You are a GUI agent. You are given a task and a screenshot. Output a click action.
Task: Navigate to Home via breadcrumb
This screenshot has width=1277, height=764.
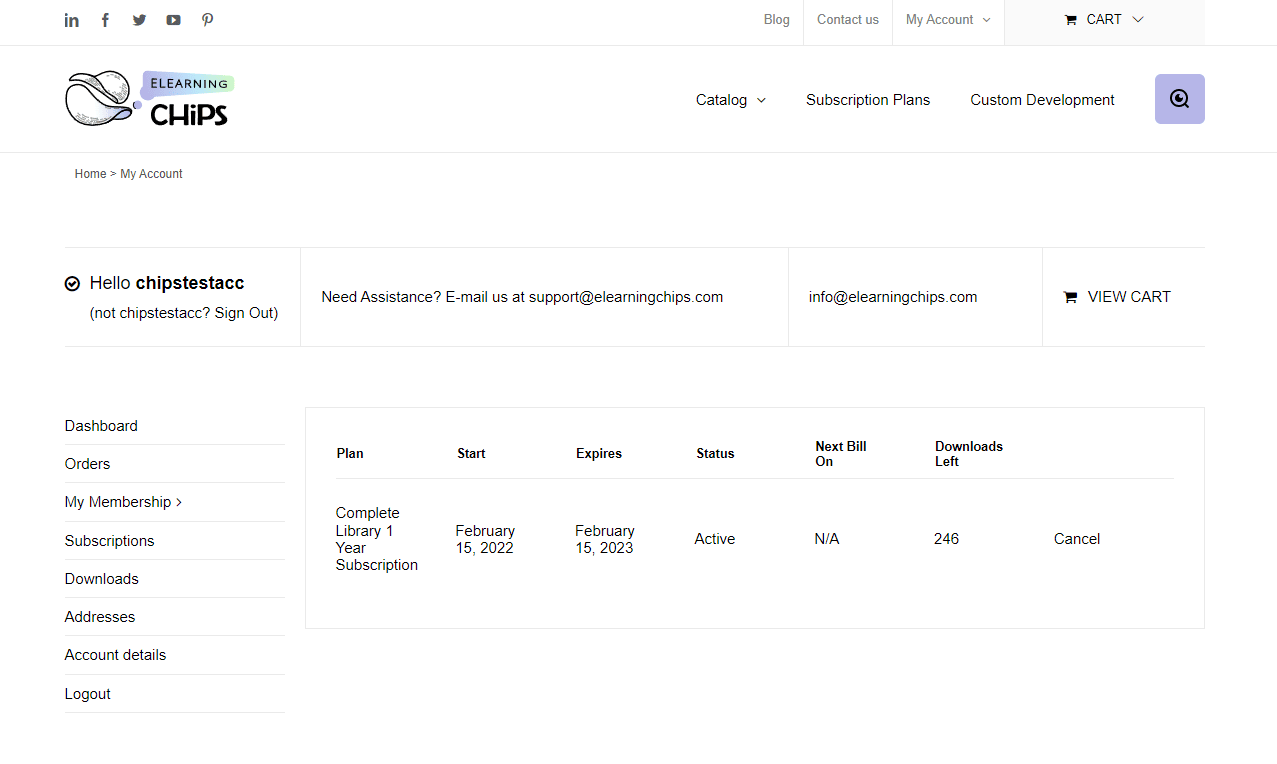90,174
